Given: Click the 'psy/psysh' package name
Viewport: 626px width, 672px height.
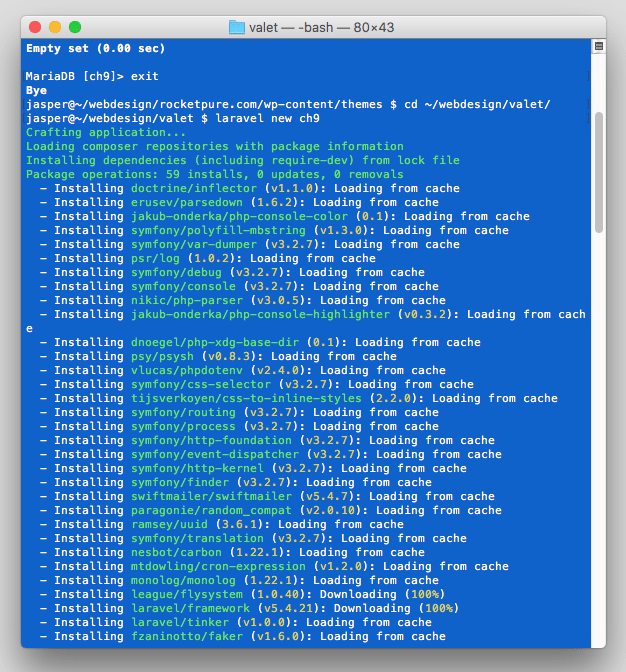Looking at the screenshot, I should tap(162, 356).
